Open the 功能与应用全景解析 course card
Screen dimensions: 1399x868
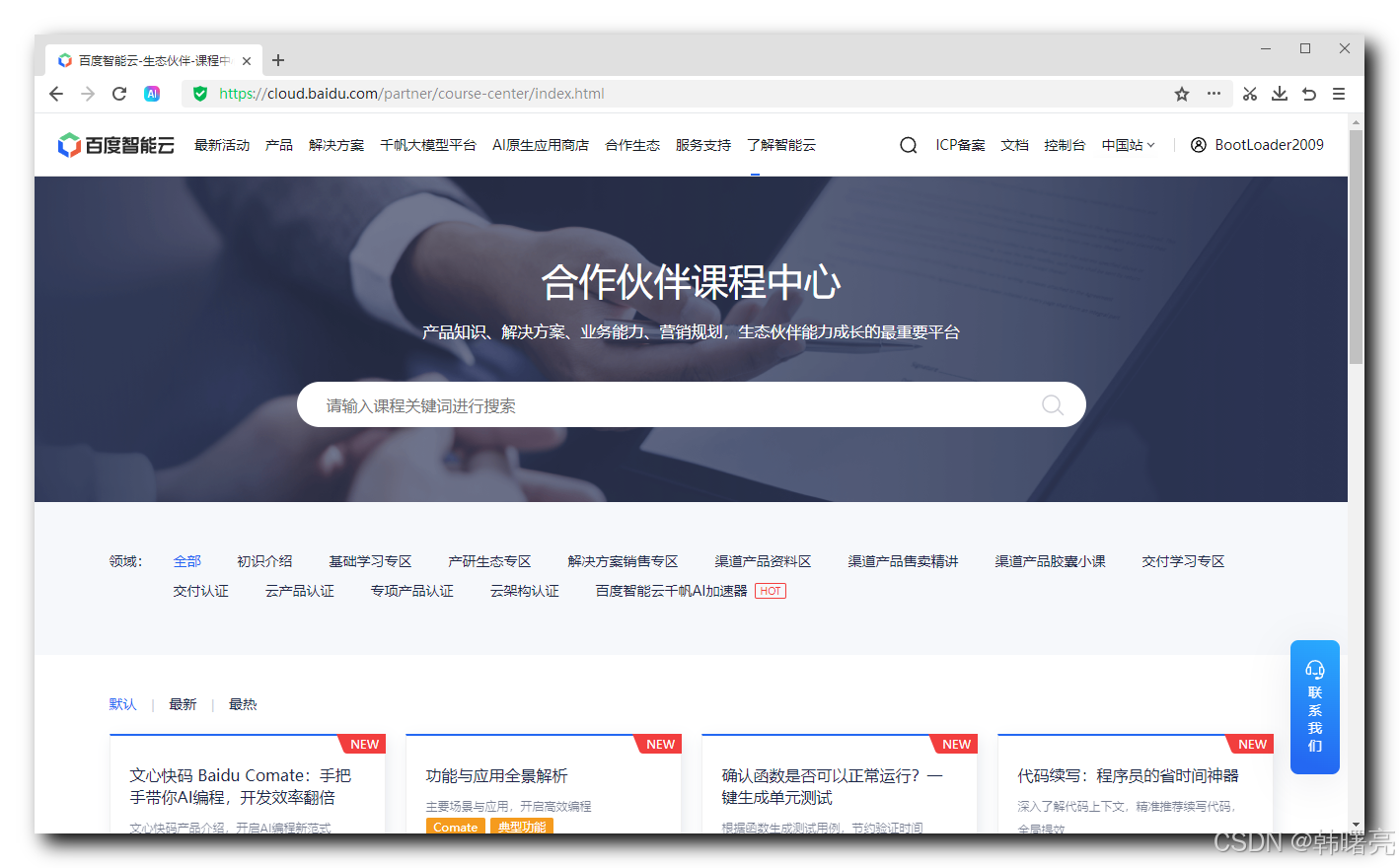coord(544,784)
